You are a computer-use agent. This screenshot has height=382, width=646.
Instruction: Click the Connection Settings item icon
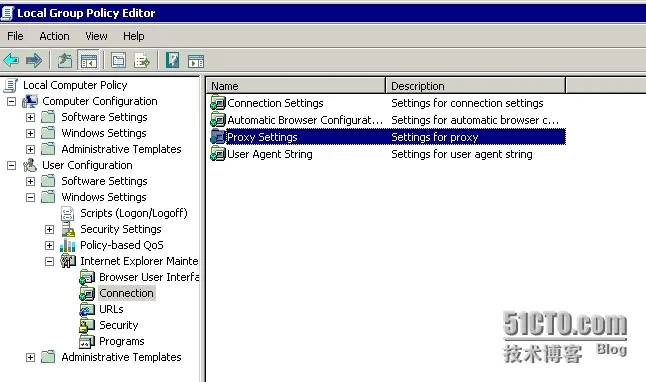(x=218, y=103)
